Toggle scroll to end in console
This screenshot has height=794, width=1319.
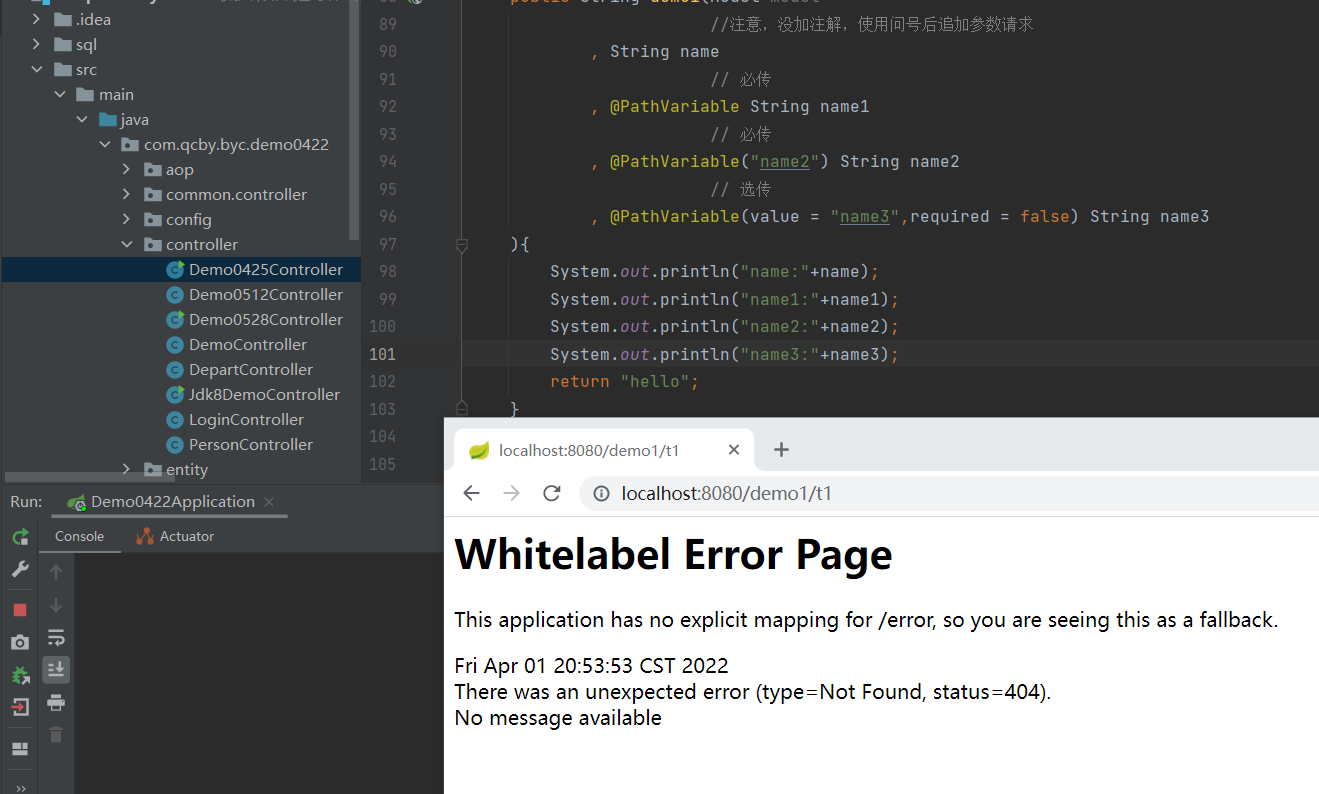pyautogui.click(x=56, y=668)
